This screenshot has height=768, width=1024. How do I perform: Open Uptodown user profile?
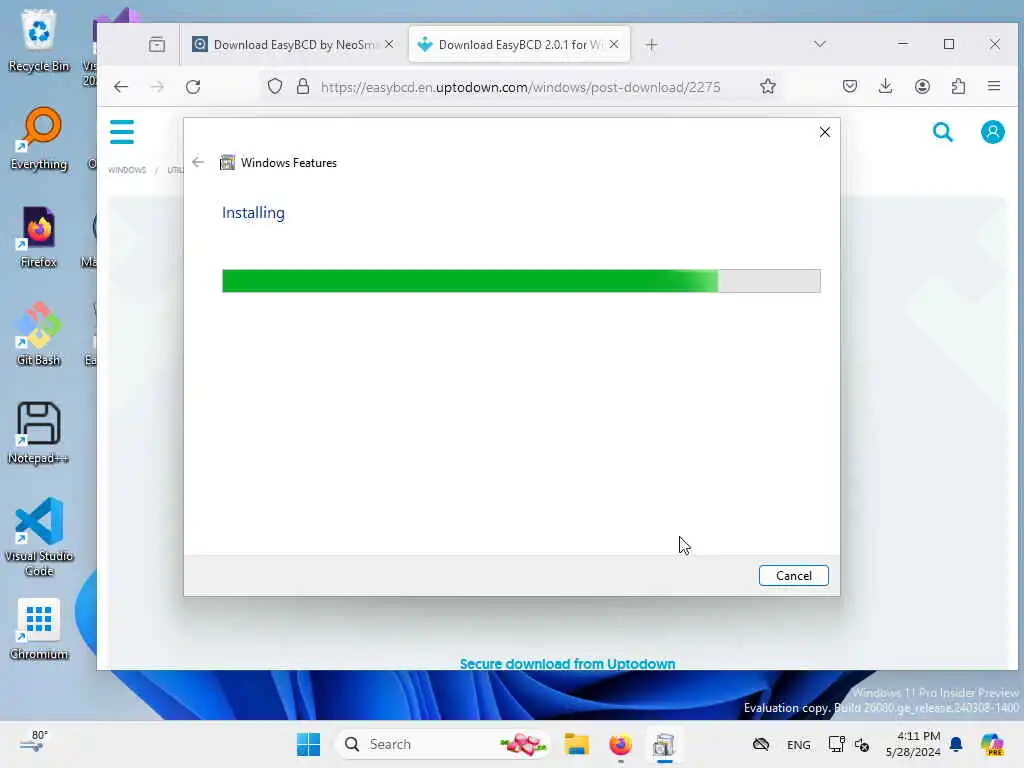click(993, 132)
